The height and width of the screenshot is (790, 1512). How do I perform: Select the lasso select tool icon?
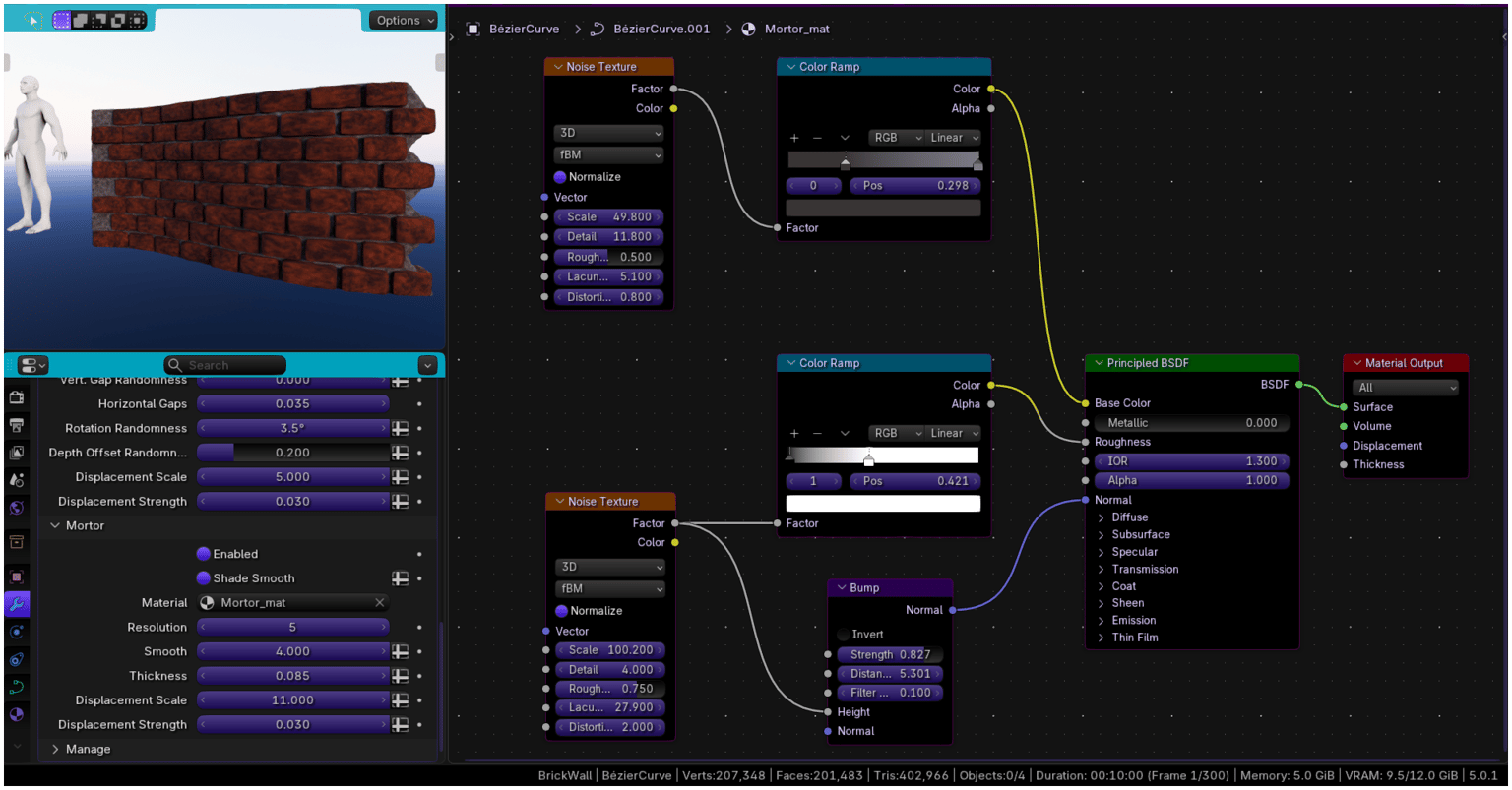pyautogui.click(x=34, y=20)
